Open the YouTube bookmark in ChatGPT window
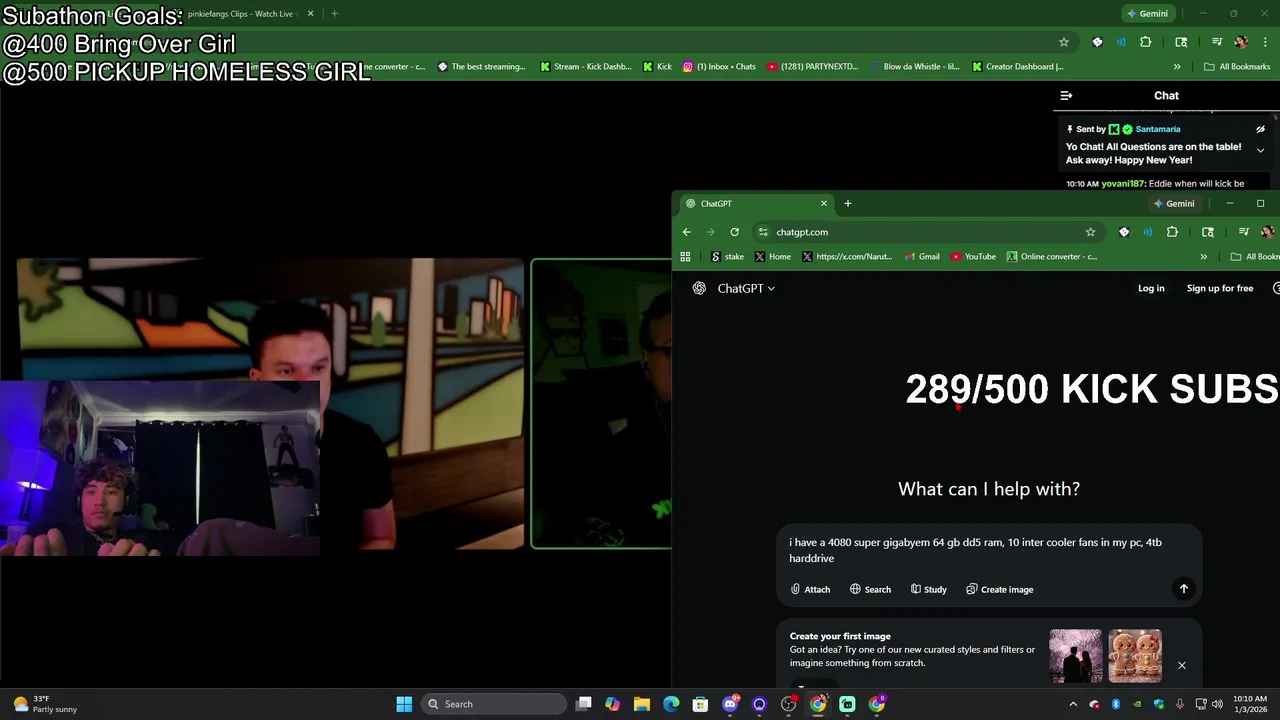Image resolution: width=1280 pixels, height=720 pixels. click(x=973, y=257)
